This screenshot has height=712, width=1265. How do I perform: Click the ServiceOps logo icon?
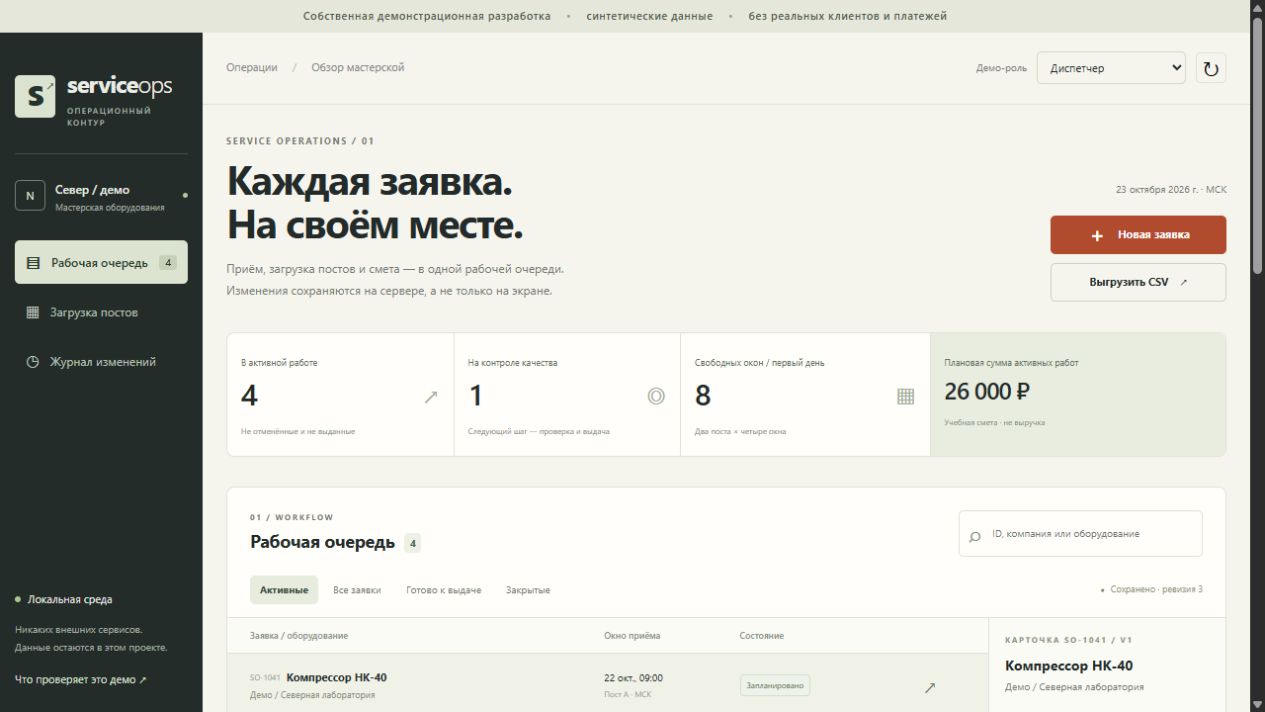[x=35, y=96]
